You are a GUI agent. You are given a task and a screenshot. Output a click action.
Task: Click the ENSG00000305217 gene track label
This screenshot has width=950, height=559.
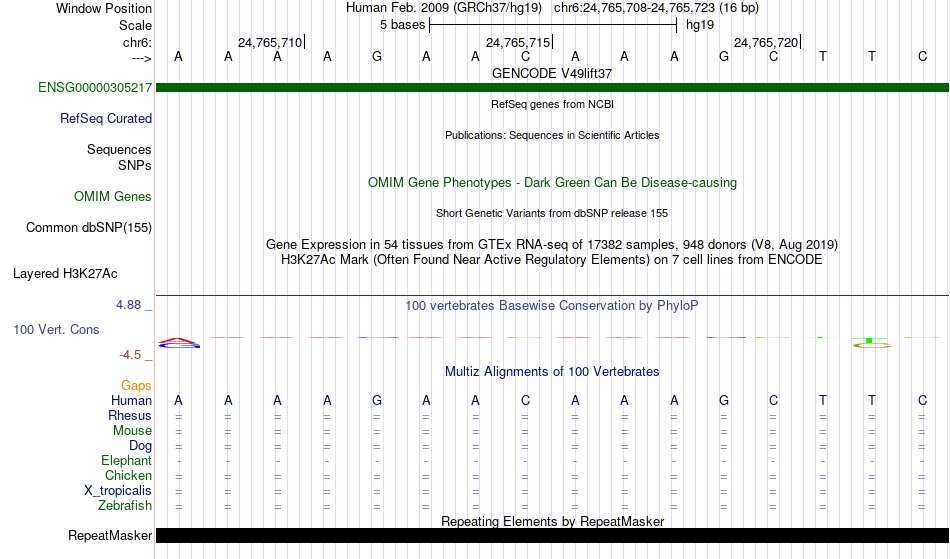[95, 87]
